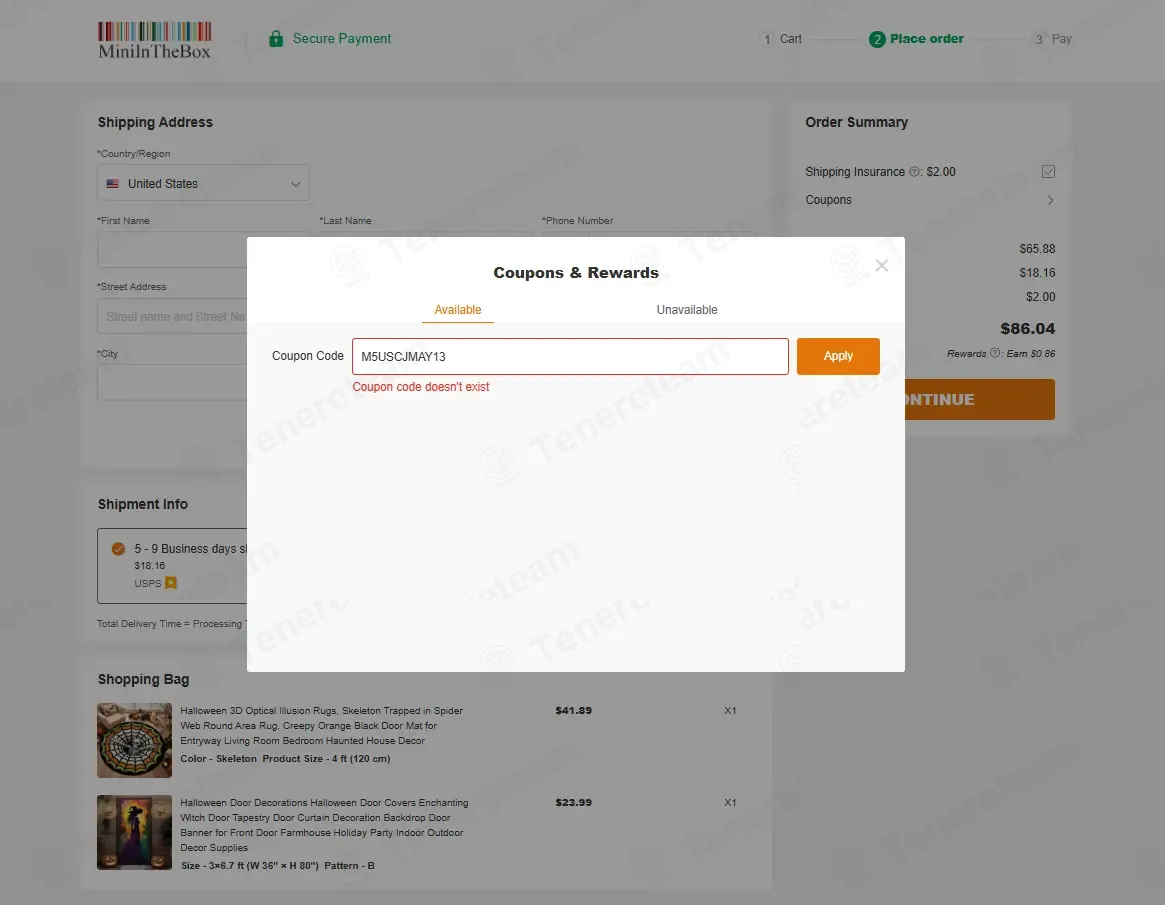Click the Halloween Door Decorations product title
The width and height of the screenshot is (1165, 905).
tap(324, 825)
